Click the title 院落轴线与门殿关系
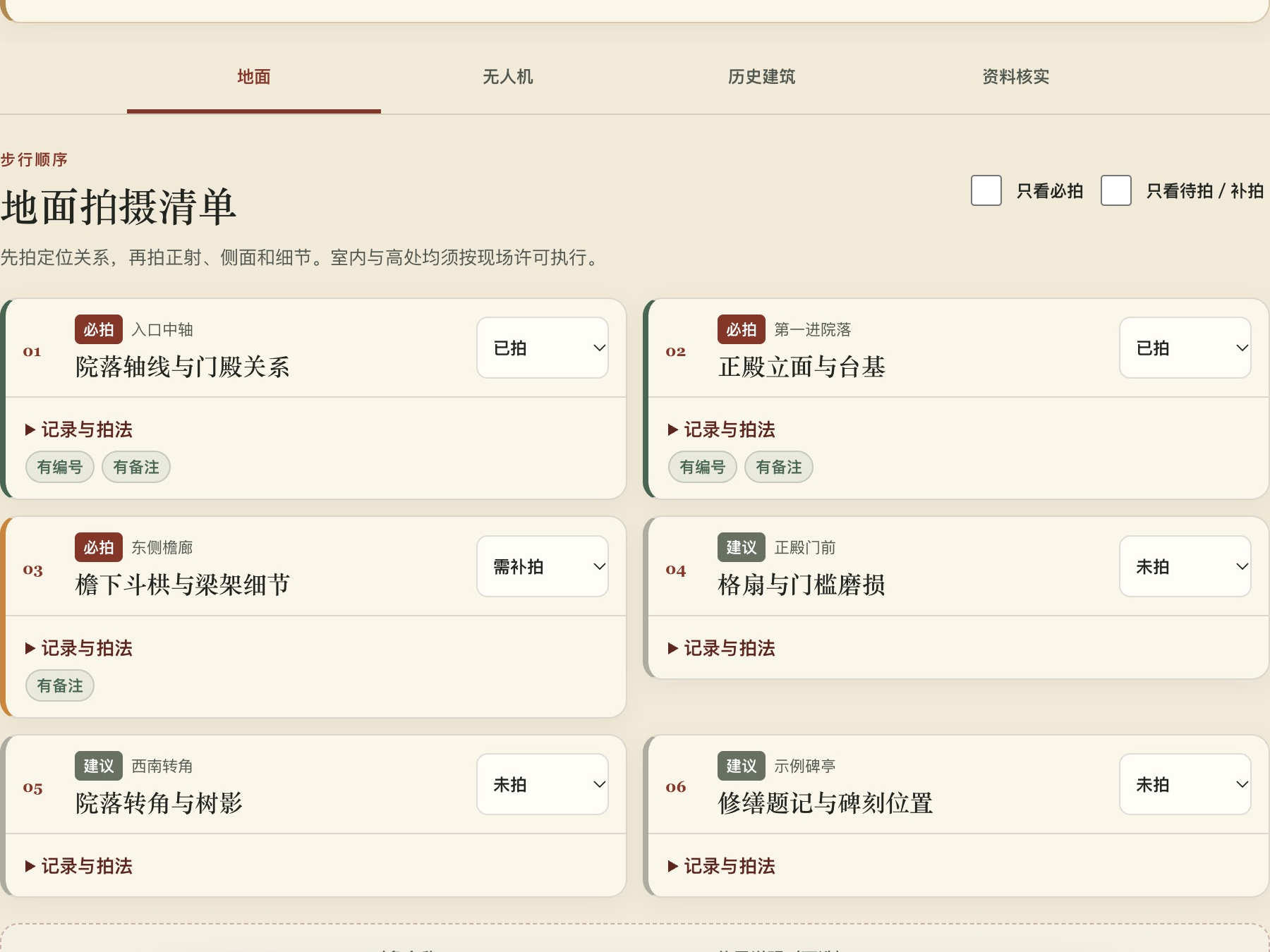Screen dimensions: 1270x952 (x=183, y=367)
